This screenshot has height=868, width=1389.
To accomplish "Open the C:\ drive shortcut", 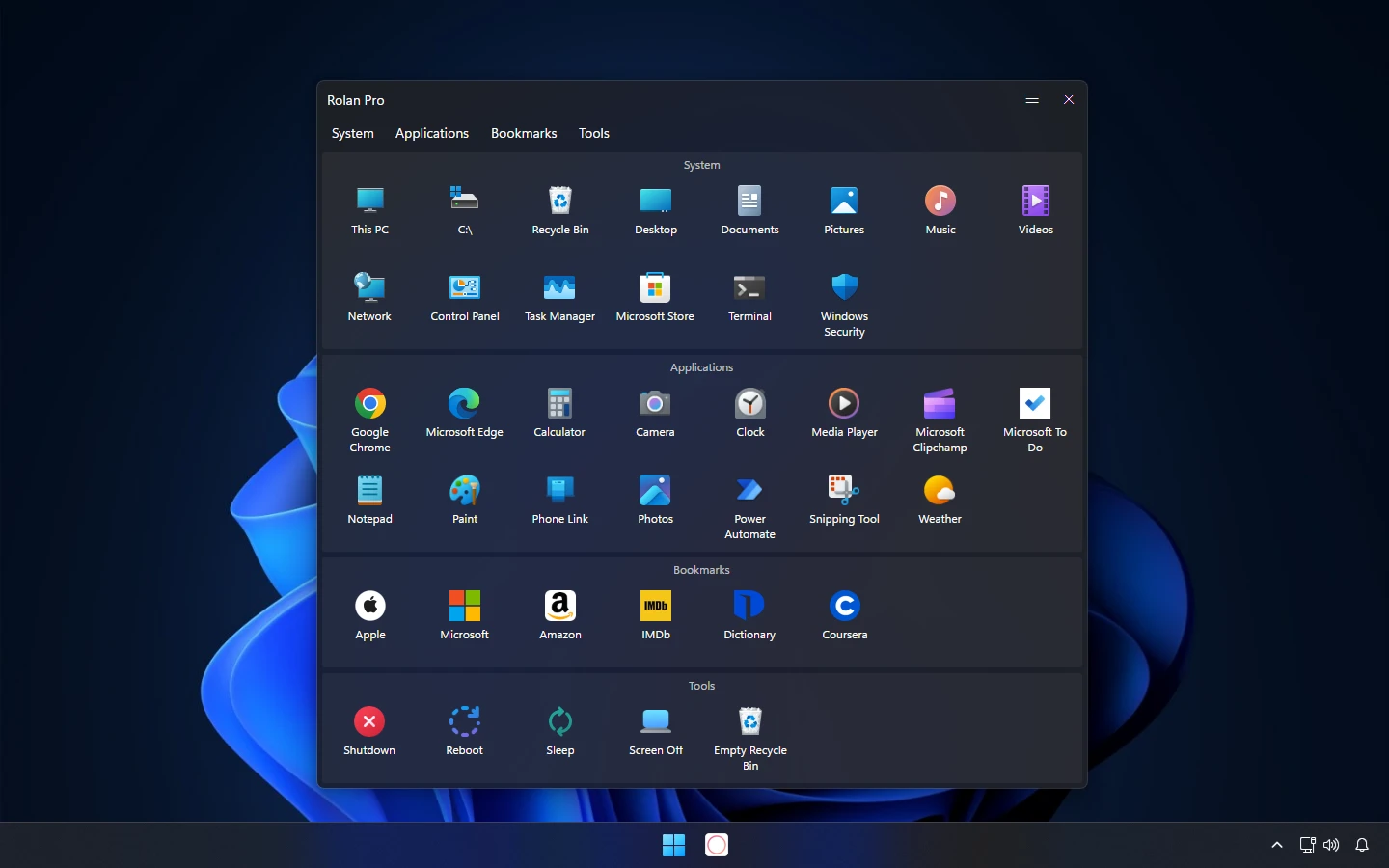I will [x=464, y=202].
